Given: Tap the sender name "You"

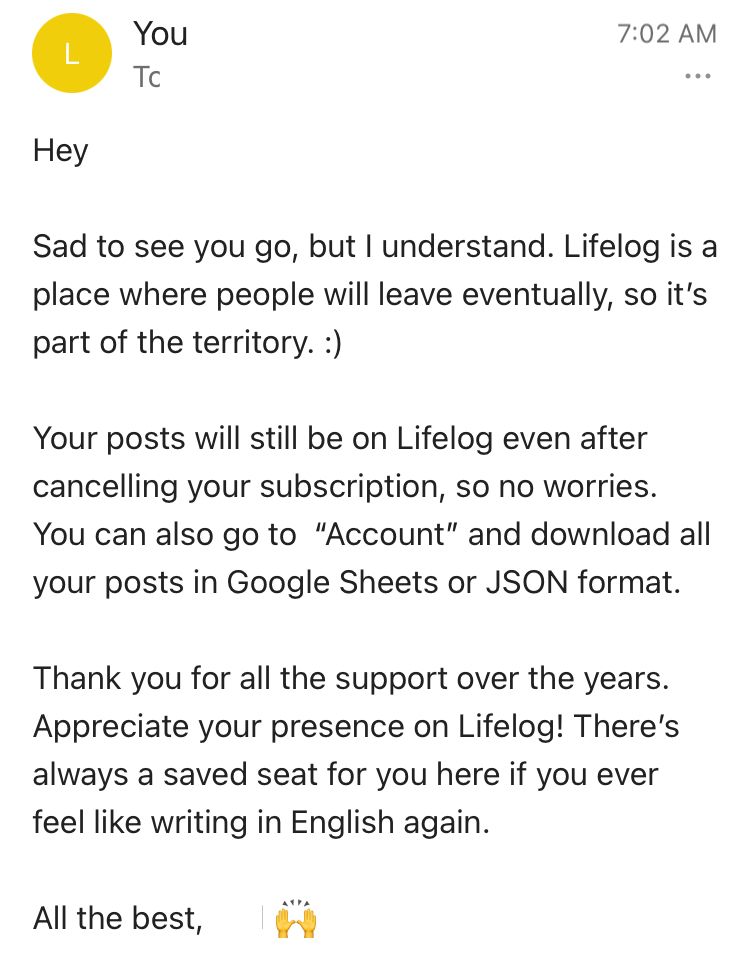Looking at the screenshot, I should click(x=160, y=34).
